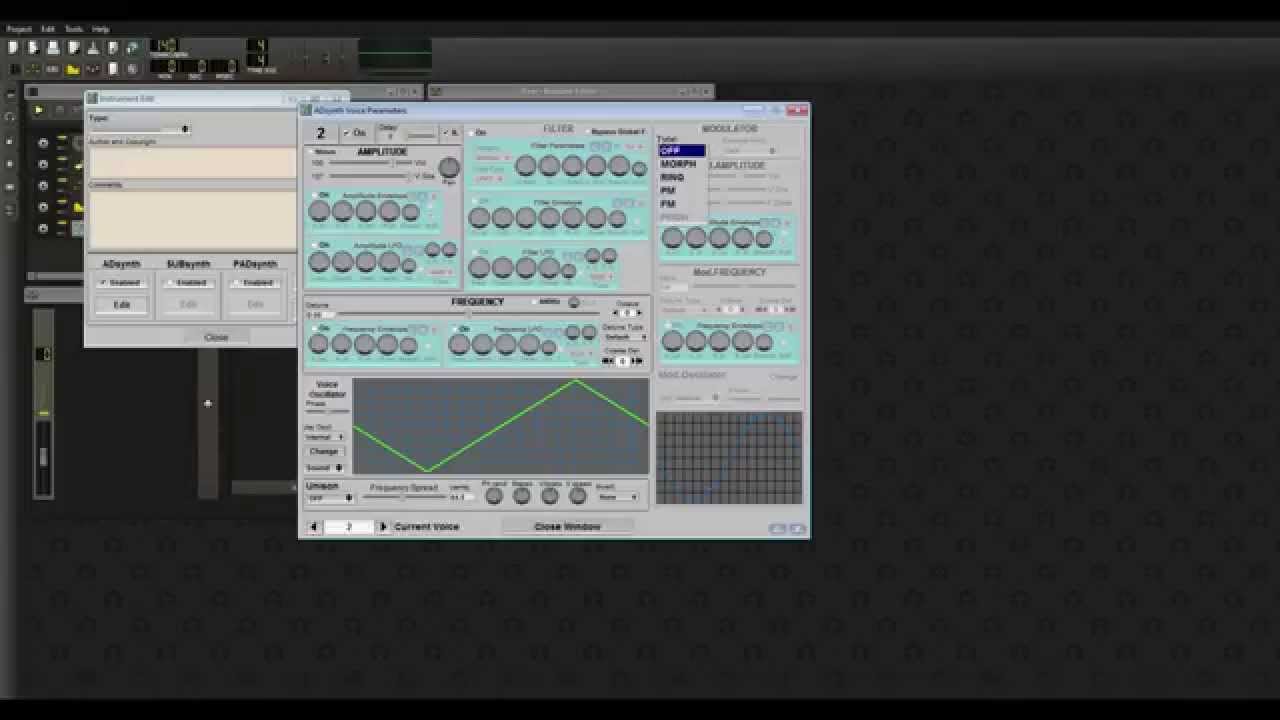Enable the 440Hz fixed frequency checkbox

click(546, 301)
